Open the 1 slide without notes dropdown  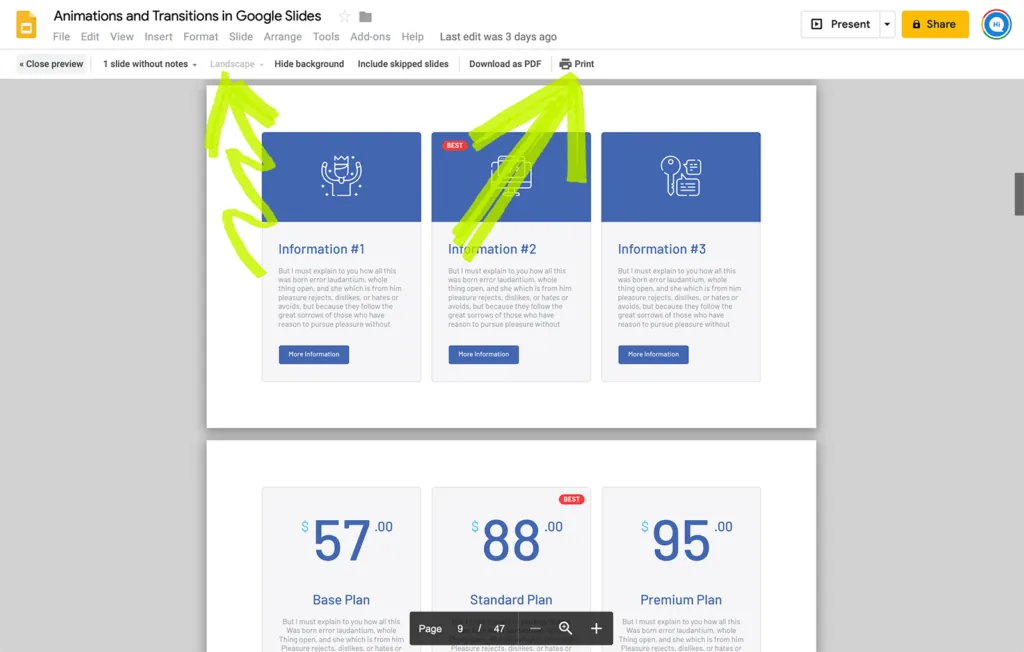(150, 64)
